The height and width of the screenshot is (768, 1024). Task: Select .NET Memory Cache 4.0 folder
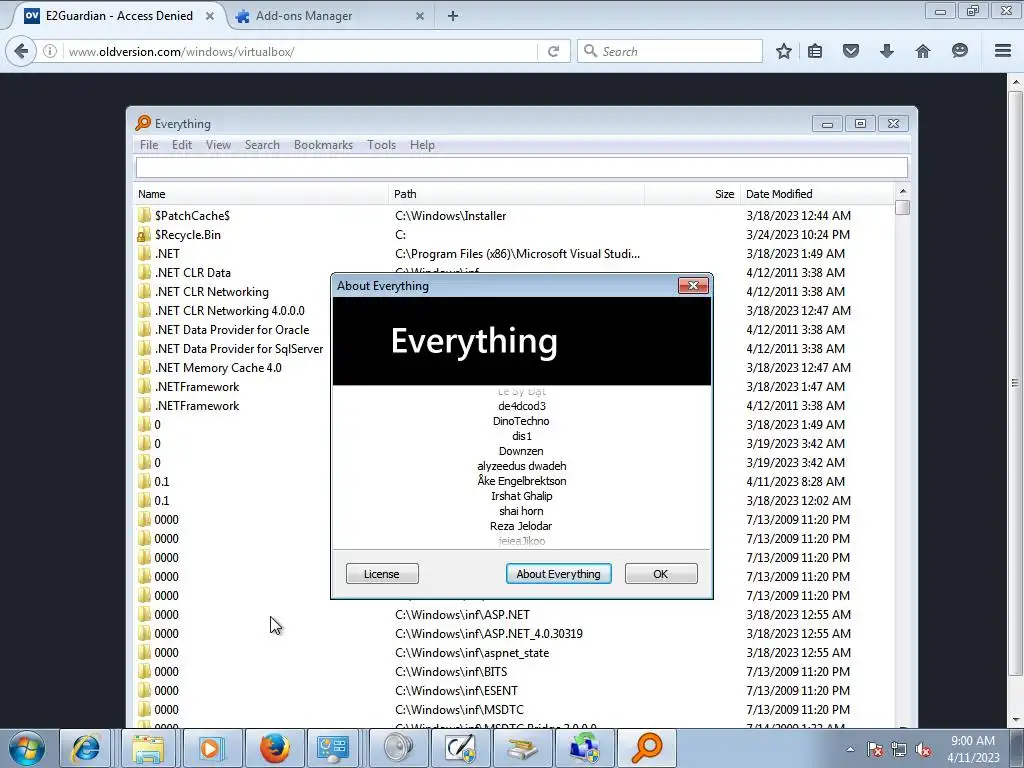[x=218, y=368]
